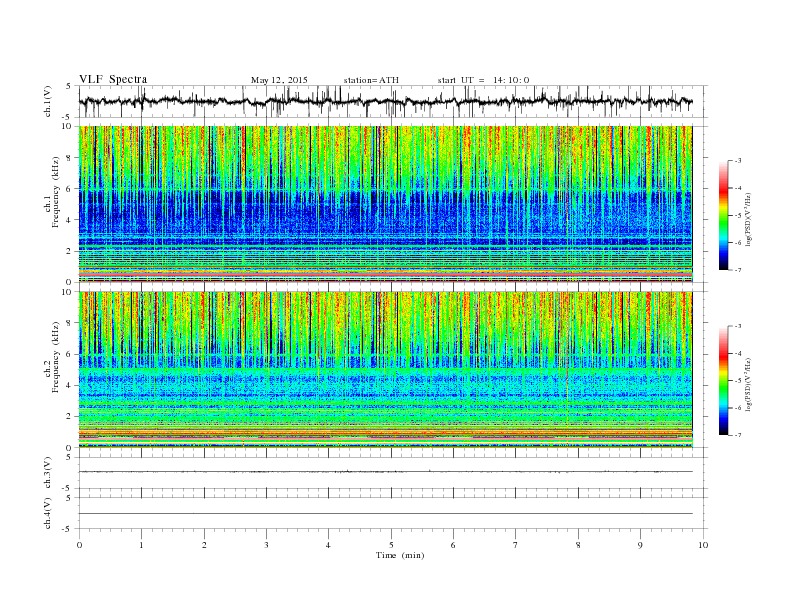Click the "-3" tick on ch.1 colorbar

click(x=738, y=161)
